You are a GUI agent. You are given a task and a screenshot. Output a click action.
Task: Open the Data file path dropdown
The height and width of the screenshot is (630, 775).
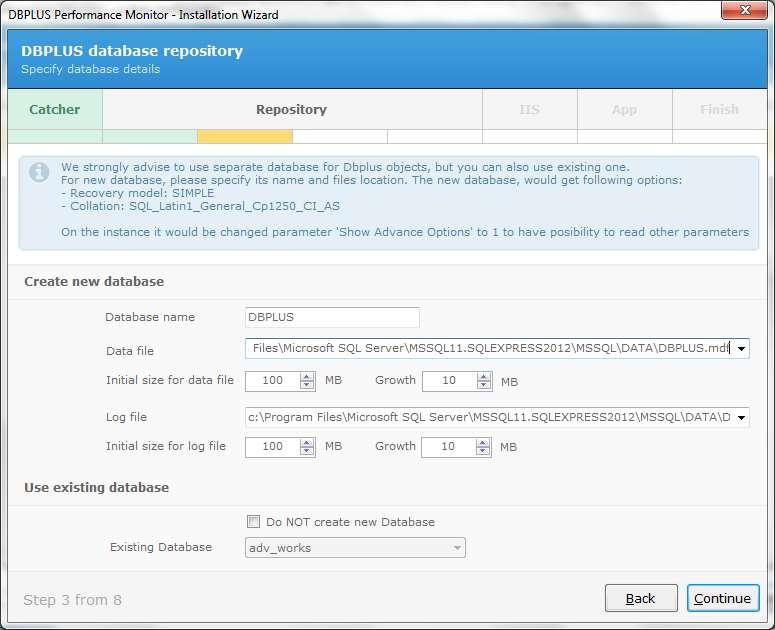(x=741, y=349)
